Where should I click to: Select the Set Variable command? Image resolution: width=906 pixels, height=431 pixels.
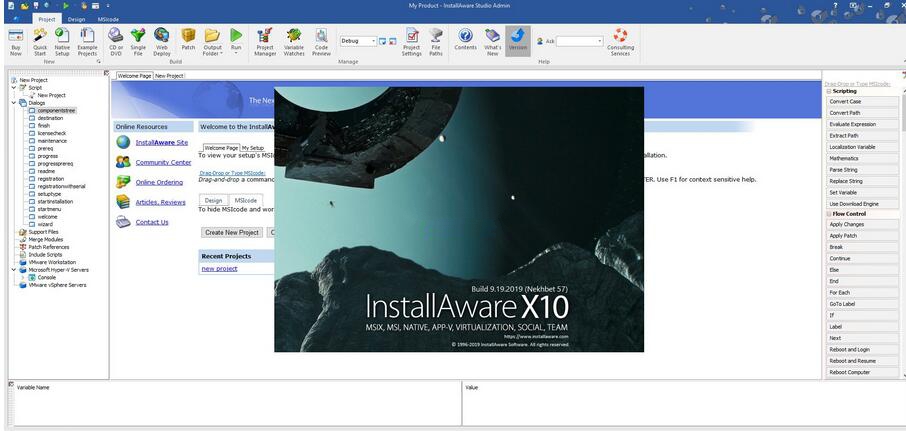[863, 192]
